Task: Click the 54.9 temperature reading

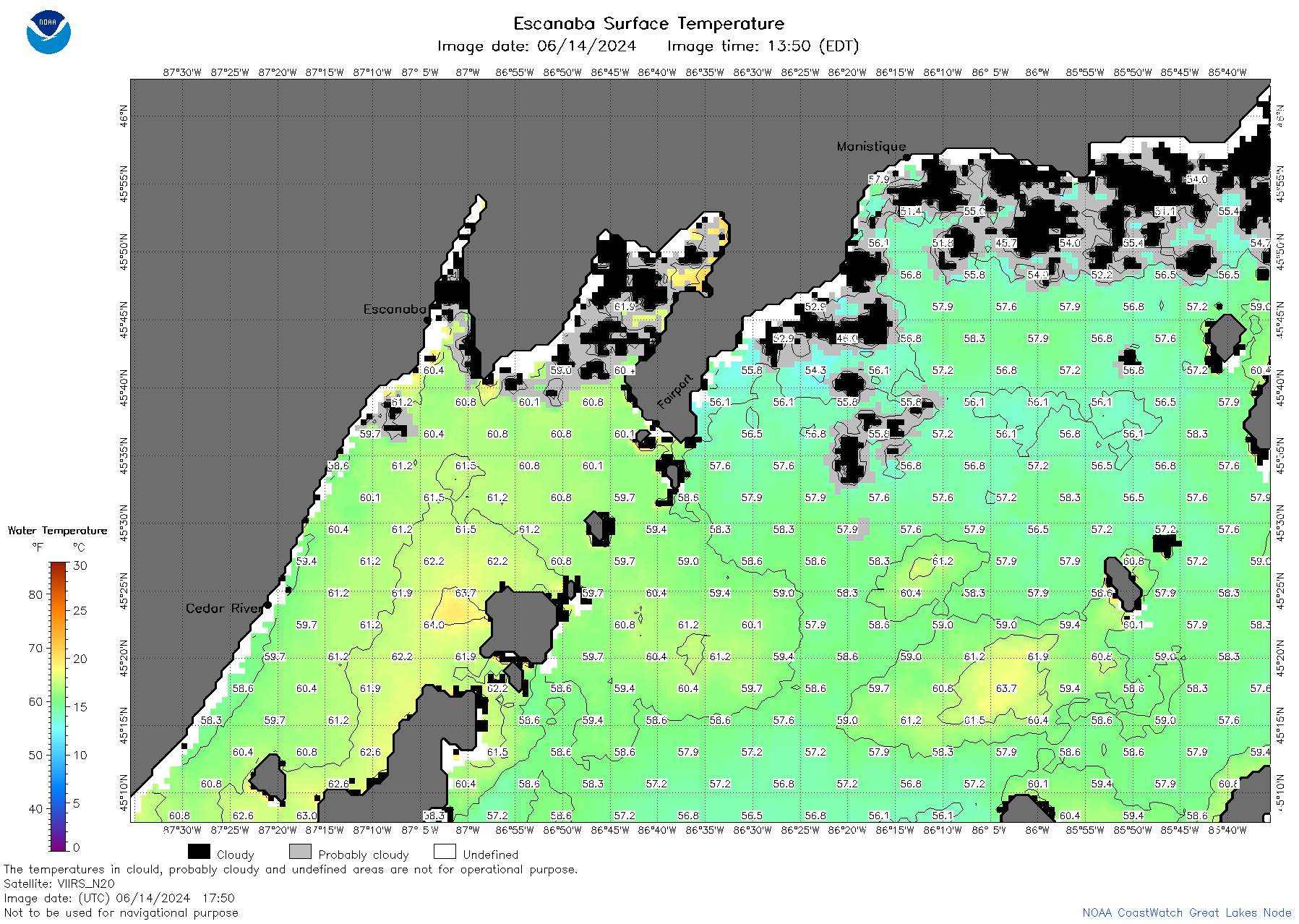Action: (x=1038, y=275)
